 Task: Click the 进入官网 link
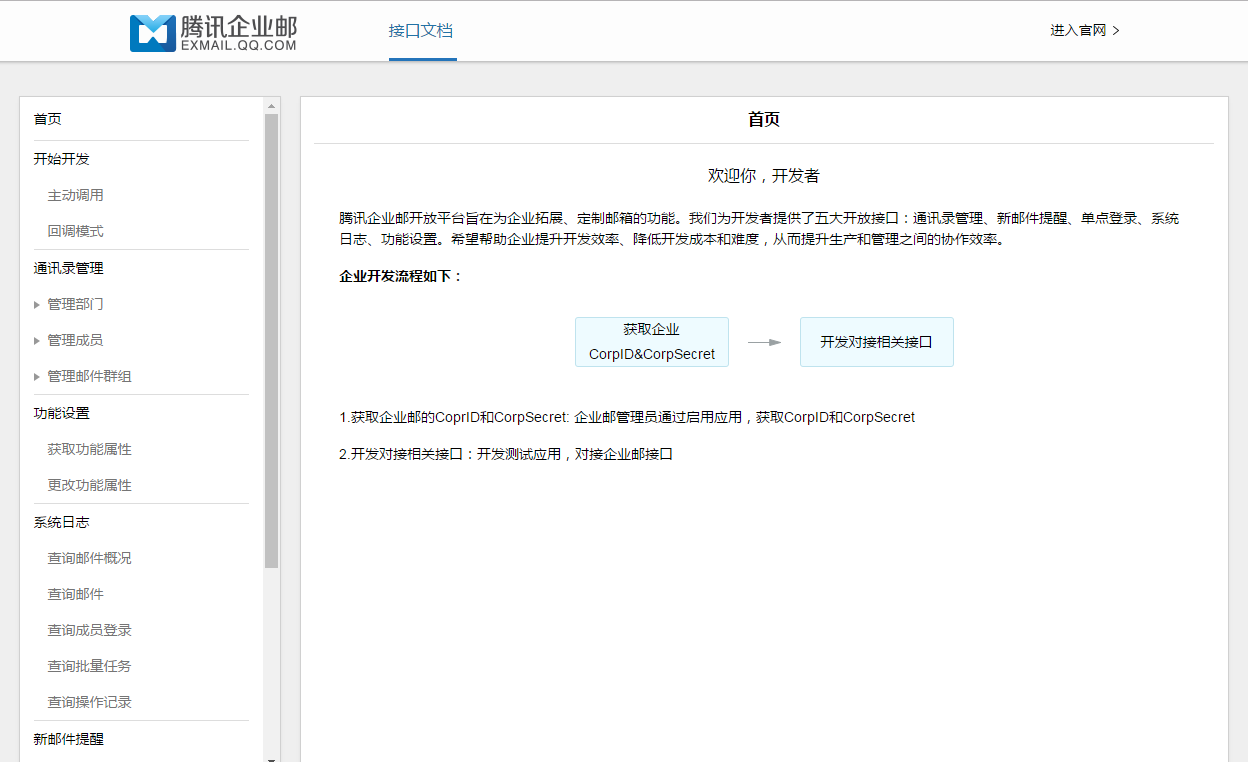(1084, 31)
